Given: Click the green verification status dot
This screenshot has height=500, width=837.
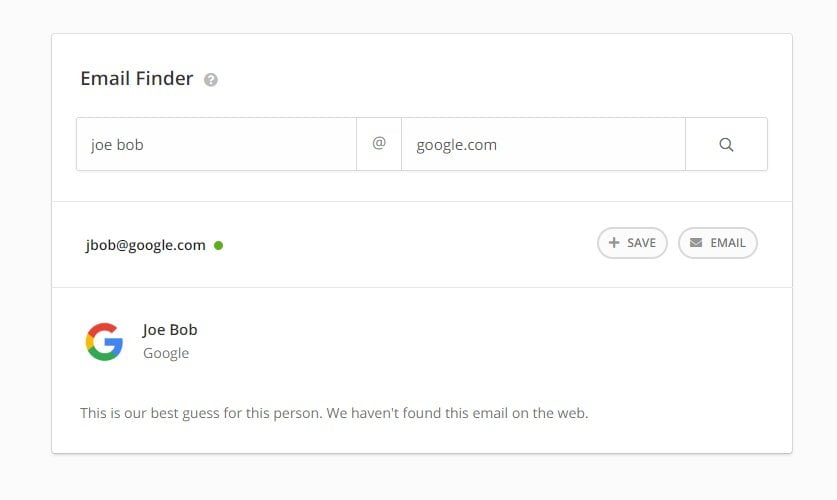Looking at the screenshot, I should click(218, 245).
